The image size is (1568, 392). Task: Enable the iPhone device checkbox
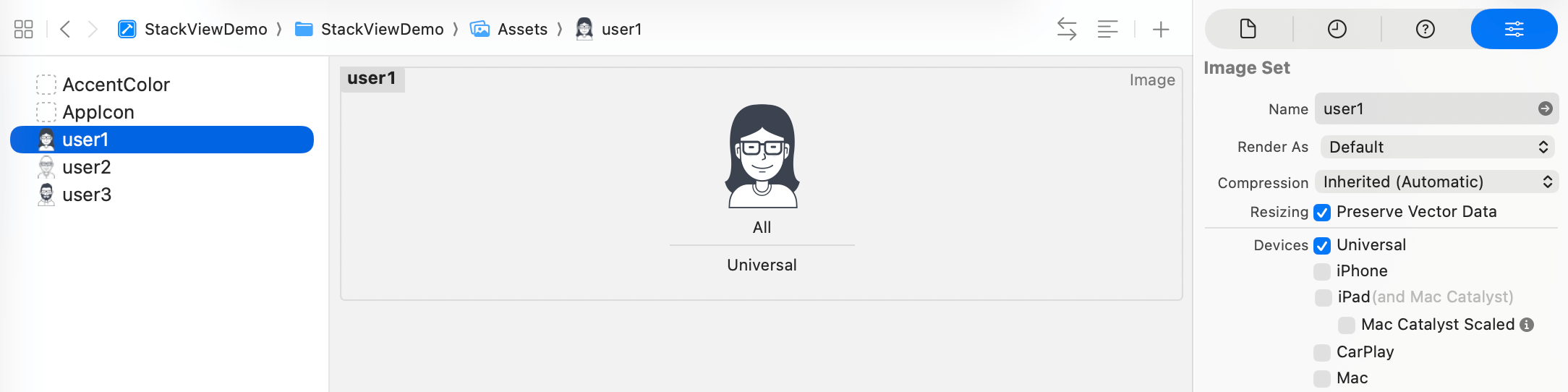coord(1322,272)
